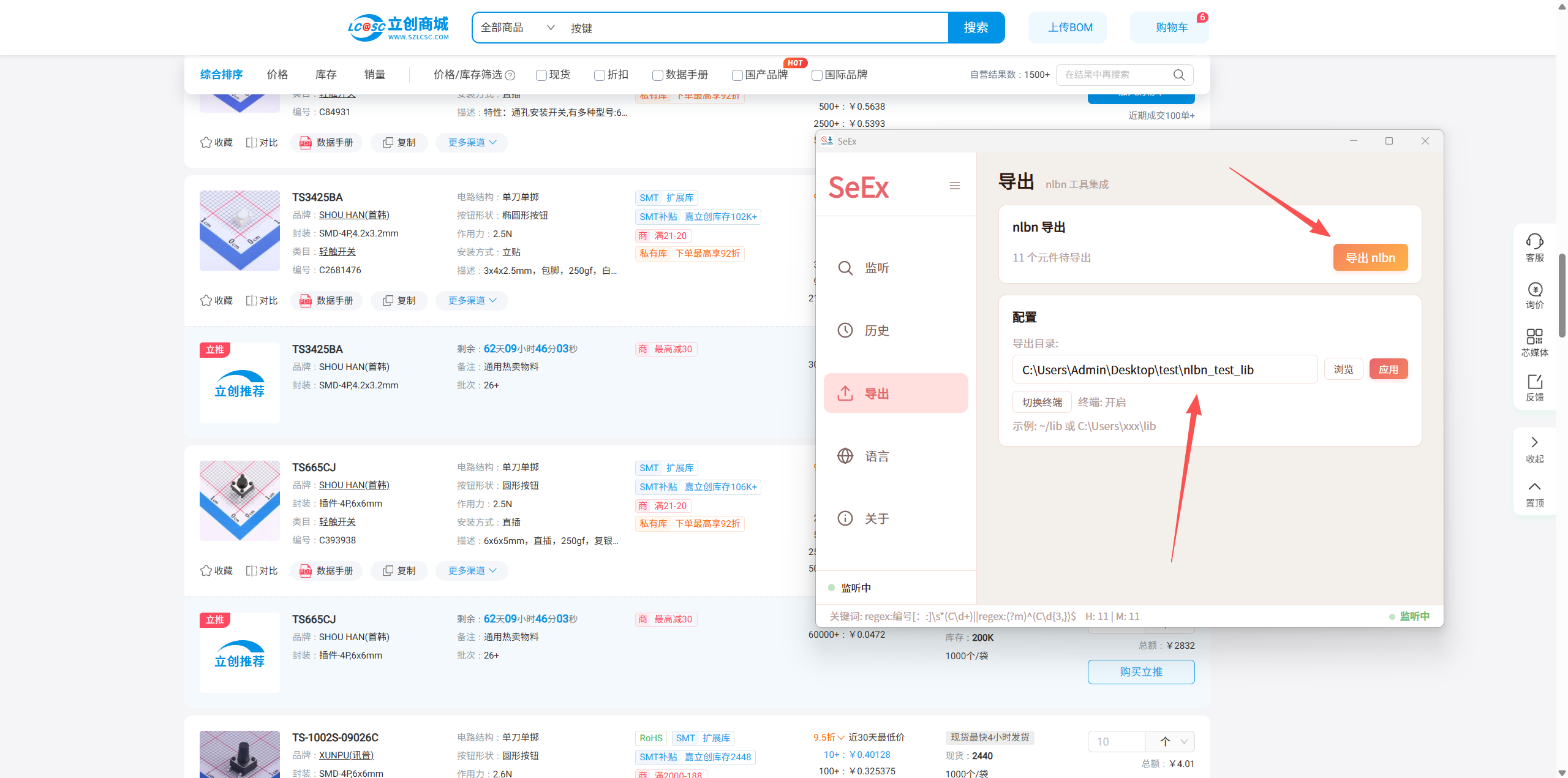Viewport: 1568px width, 778px height.
Task: Check the 数据手册 datasheet filter
Action: point(658,75)
